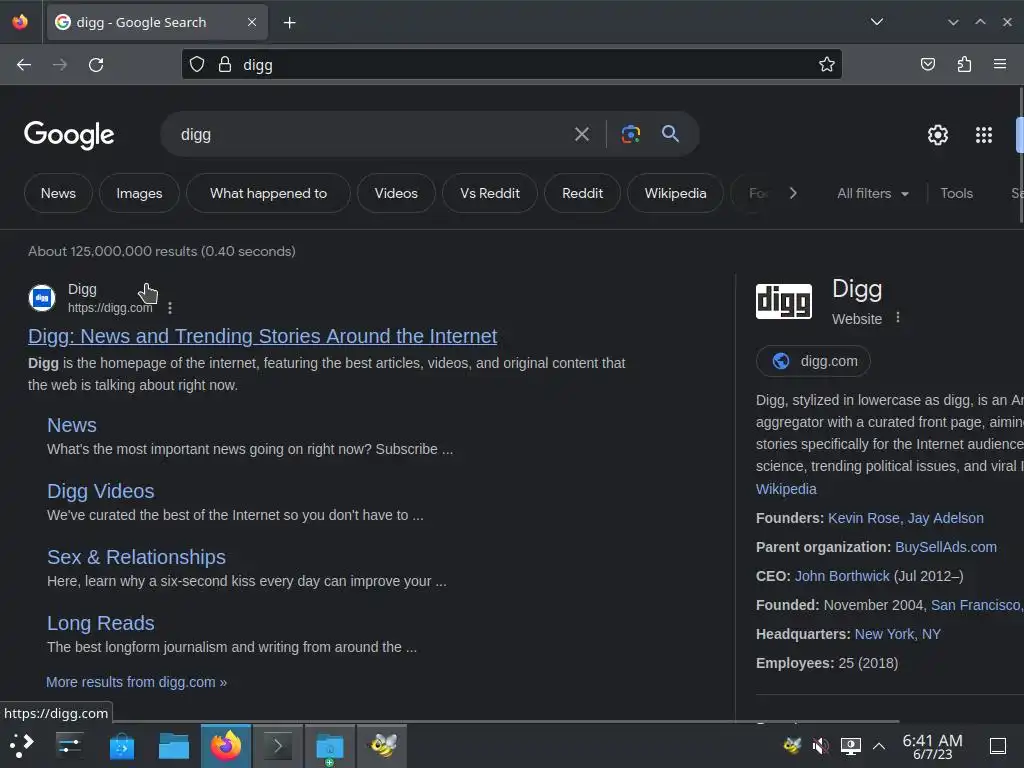This screenshot has height=768, width=1024.
Task: Select the Reddit filter chip
Action: click(x=583, y=193)
